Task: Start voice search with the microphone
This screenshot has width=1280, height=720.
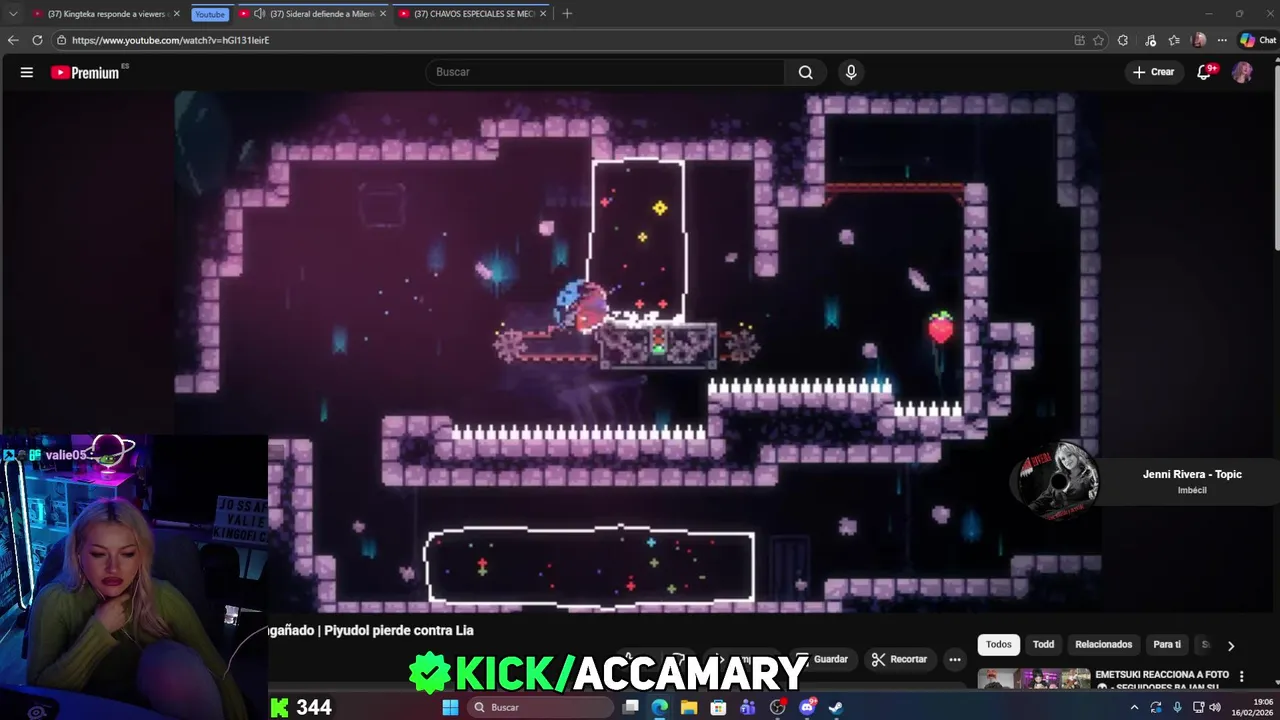Action: click(x=851, y=72)
